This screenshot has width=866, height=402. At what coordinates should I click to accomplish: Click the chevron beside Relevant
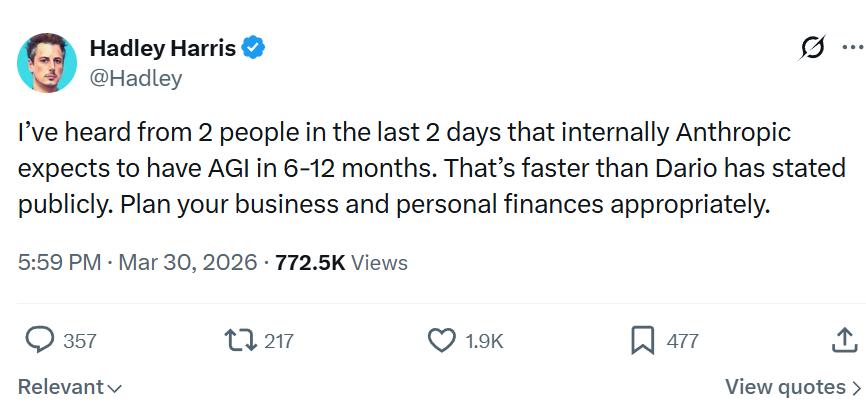pos(113,388)
